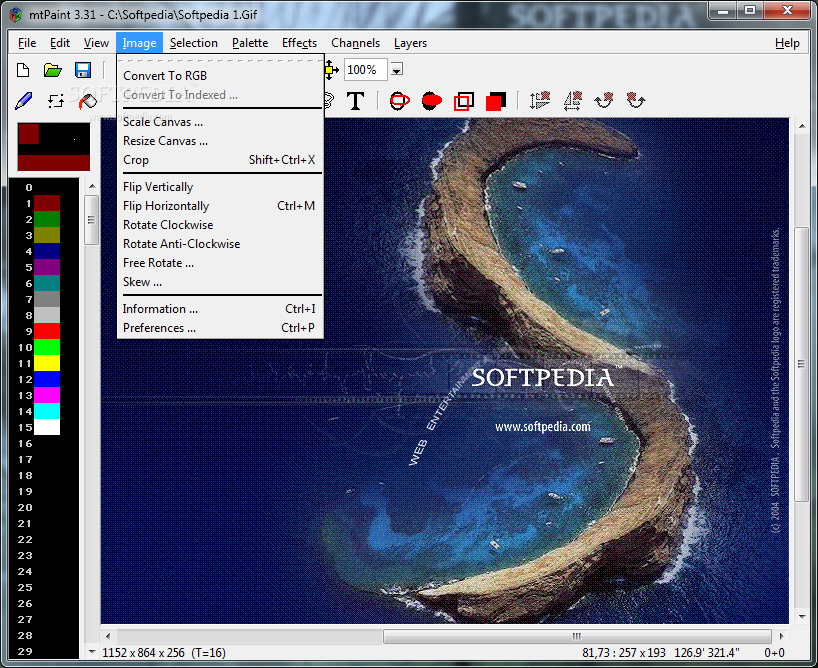Select palette color 11 yellow
The height and width of the screenshot is (668, 818).
(47, 363)
